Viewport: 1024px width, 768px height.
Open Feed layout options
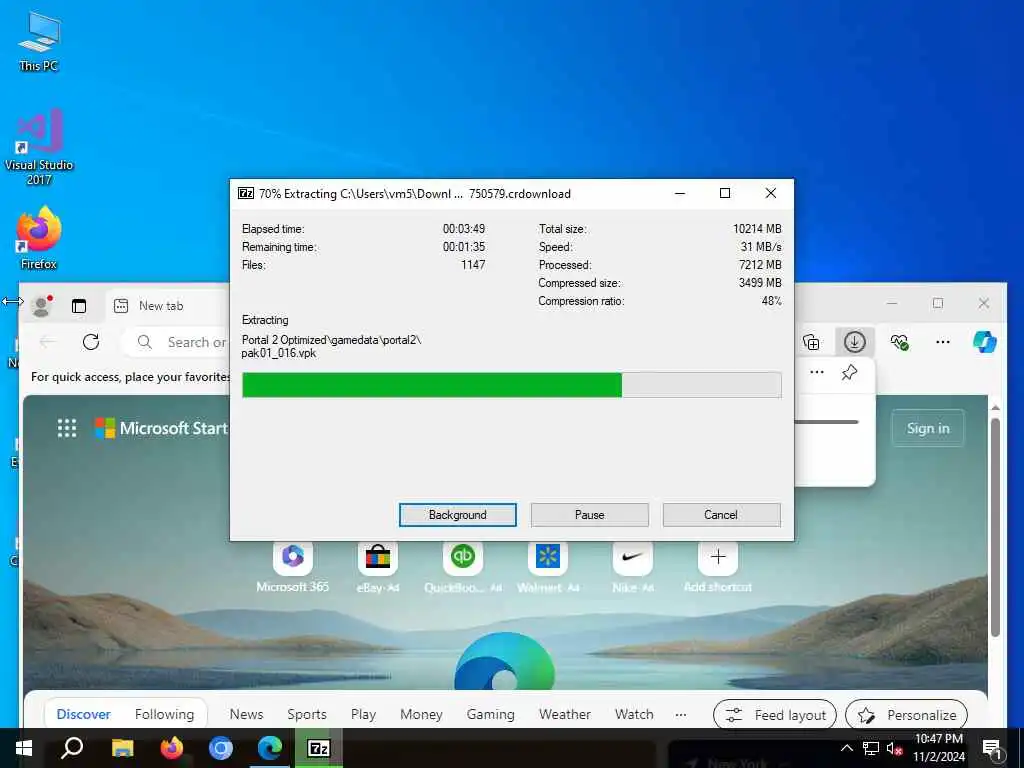tap(776, 715)
